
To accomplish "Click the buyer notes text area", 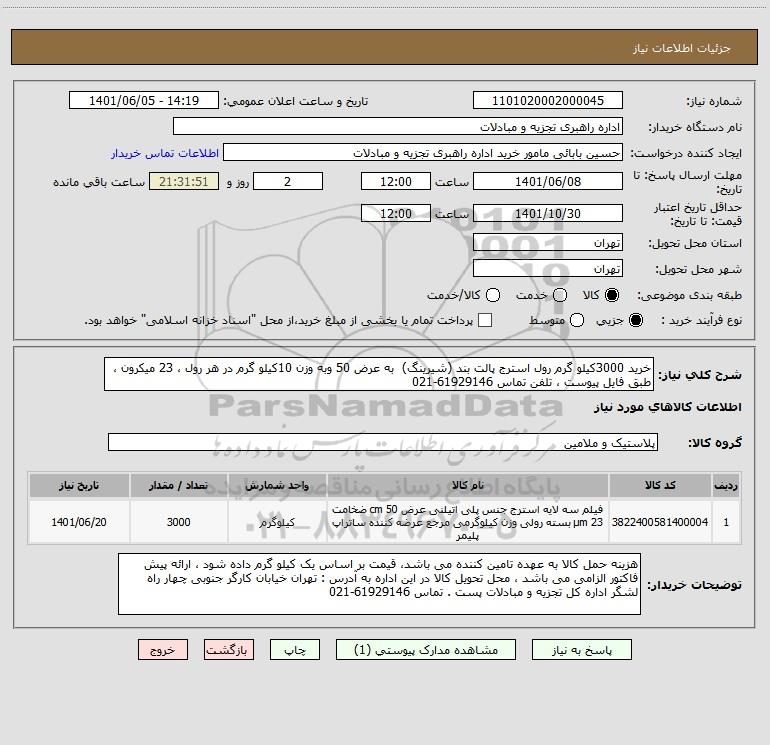I will [380, 584].
